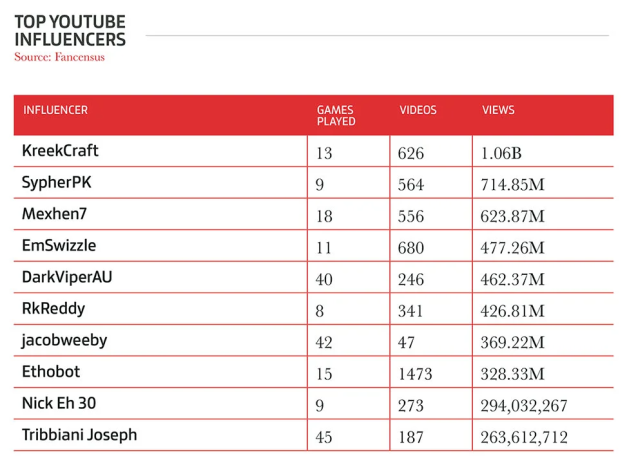Select the Games Played column header

pyautogui.click(x=336, y=115)
